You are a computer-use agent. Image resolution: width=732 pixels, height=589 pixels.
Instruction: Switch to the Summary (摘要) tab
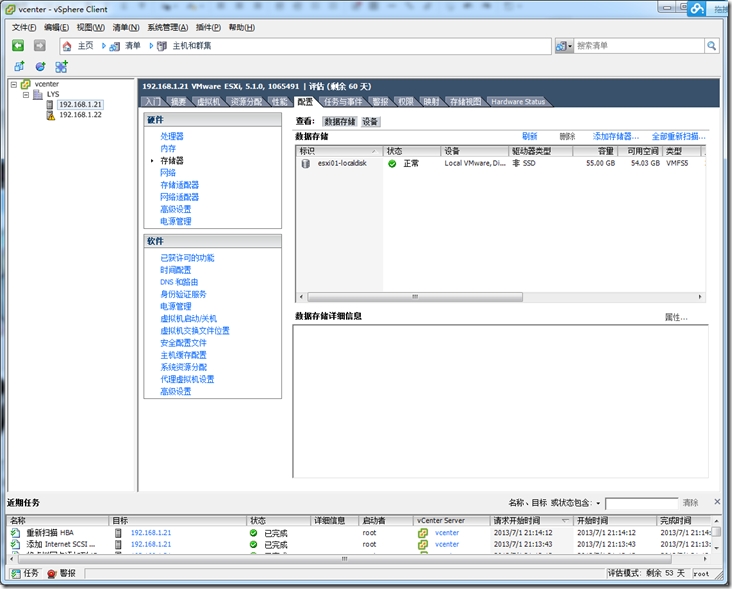[x=178, y=102]
